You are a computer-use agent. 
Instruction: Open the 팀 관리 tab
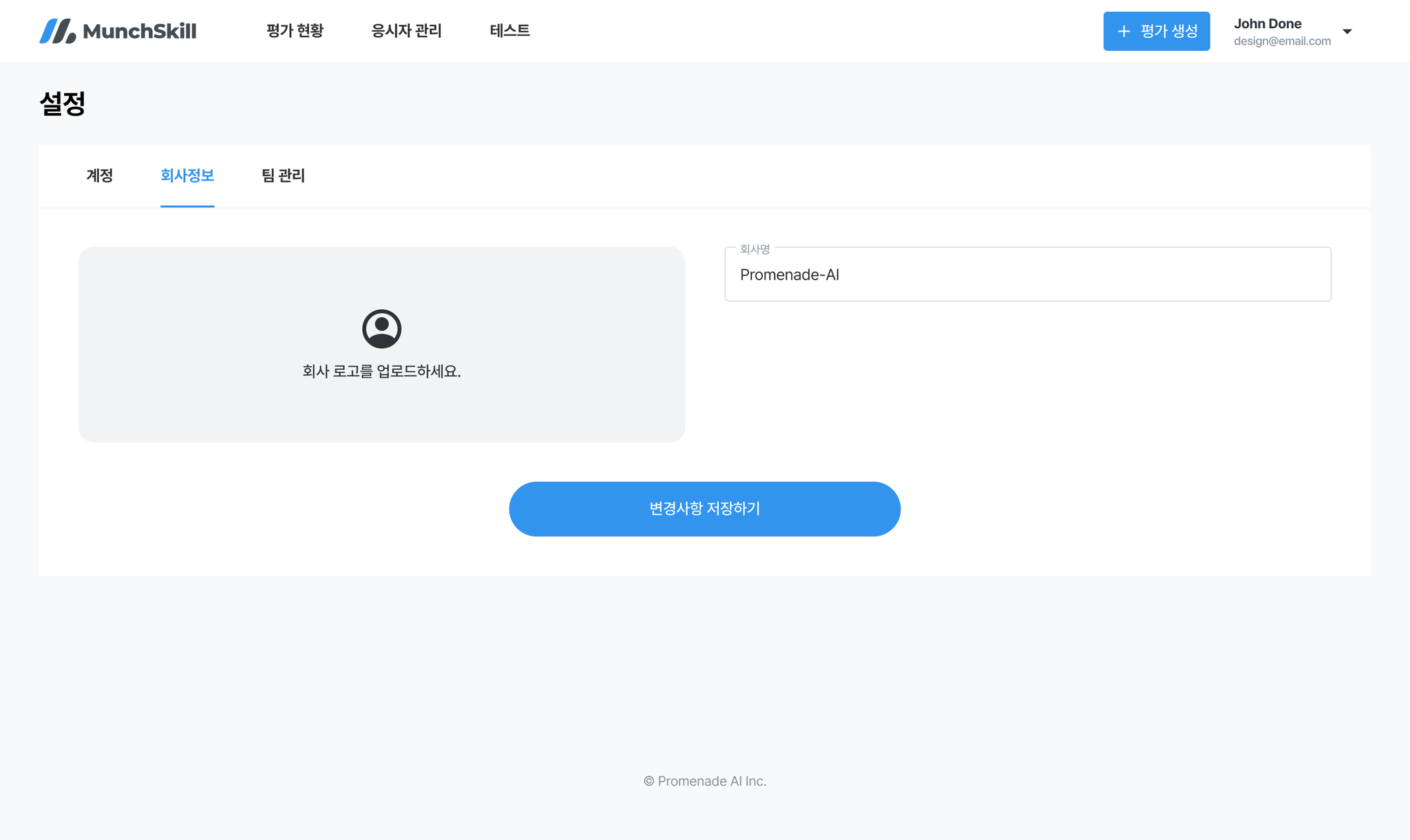coord(283,176)
